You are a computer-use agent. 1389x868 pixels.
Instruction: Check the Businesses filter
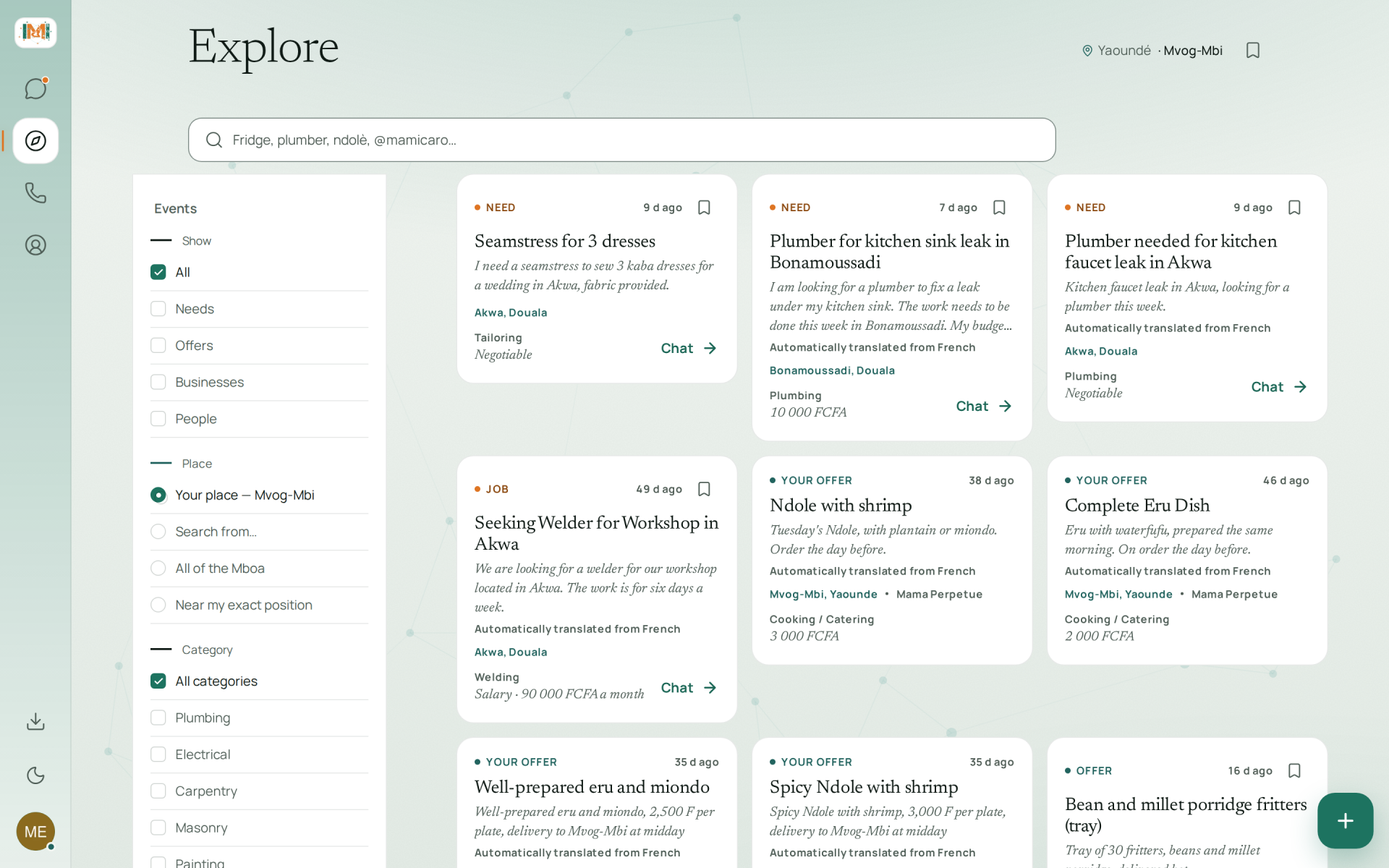(158, 382)
